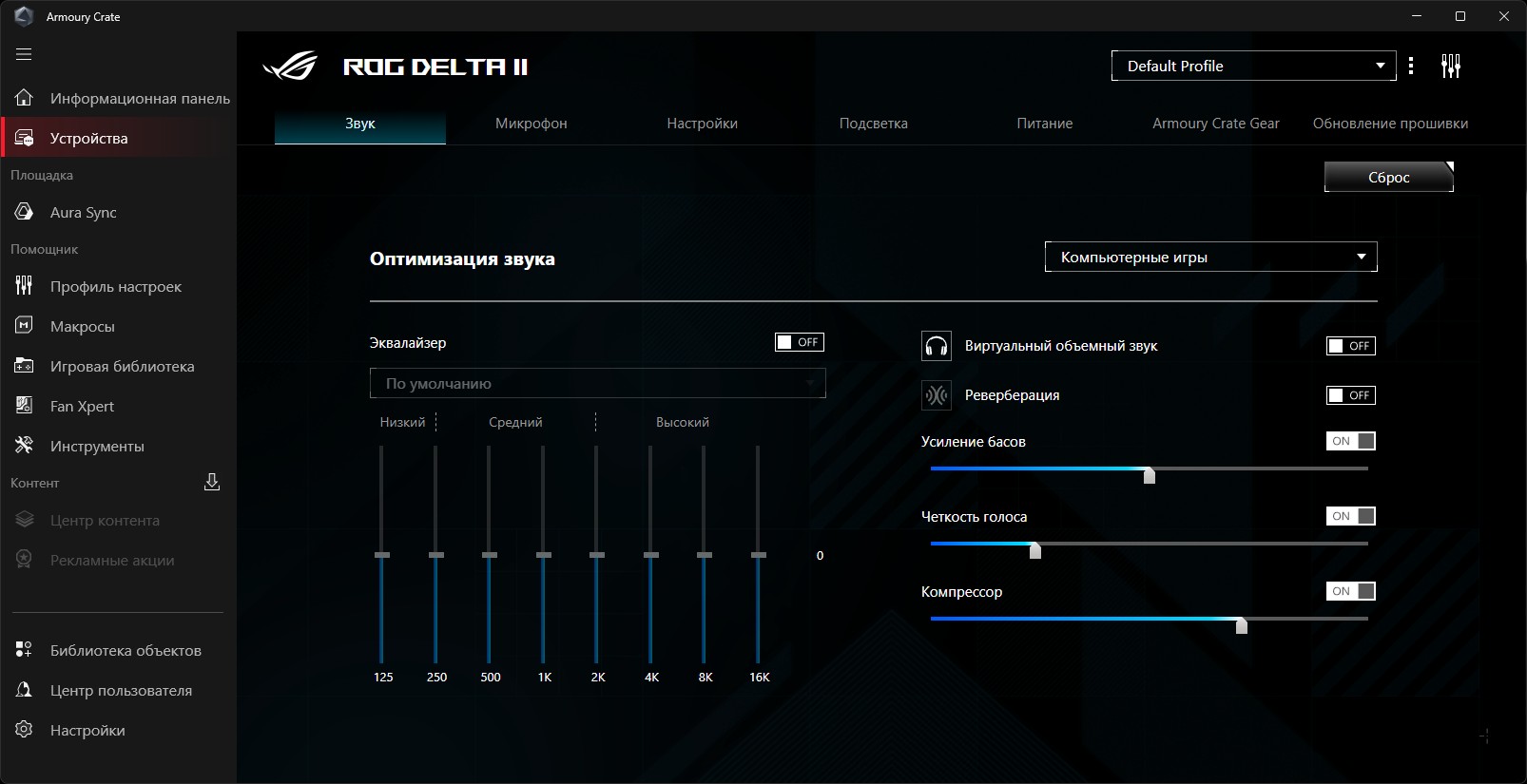Screen dimensions: 1527x784
Task: Click the Armoury Crate app icon in the title bar
Action: (24, 16)
